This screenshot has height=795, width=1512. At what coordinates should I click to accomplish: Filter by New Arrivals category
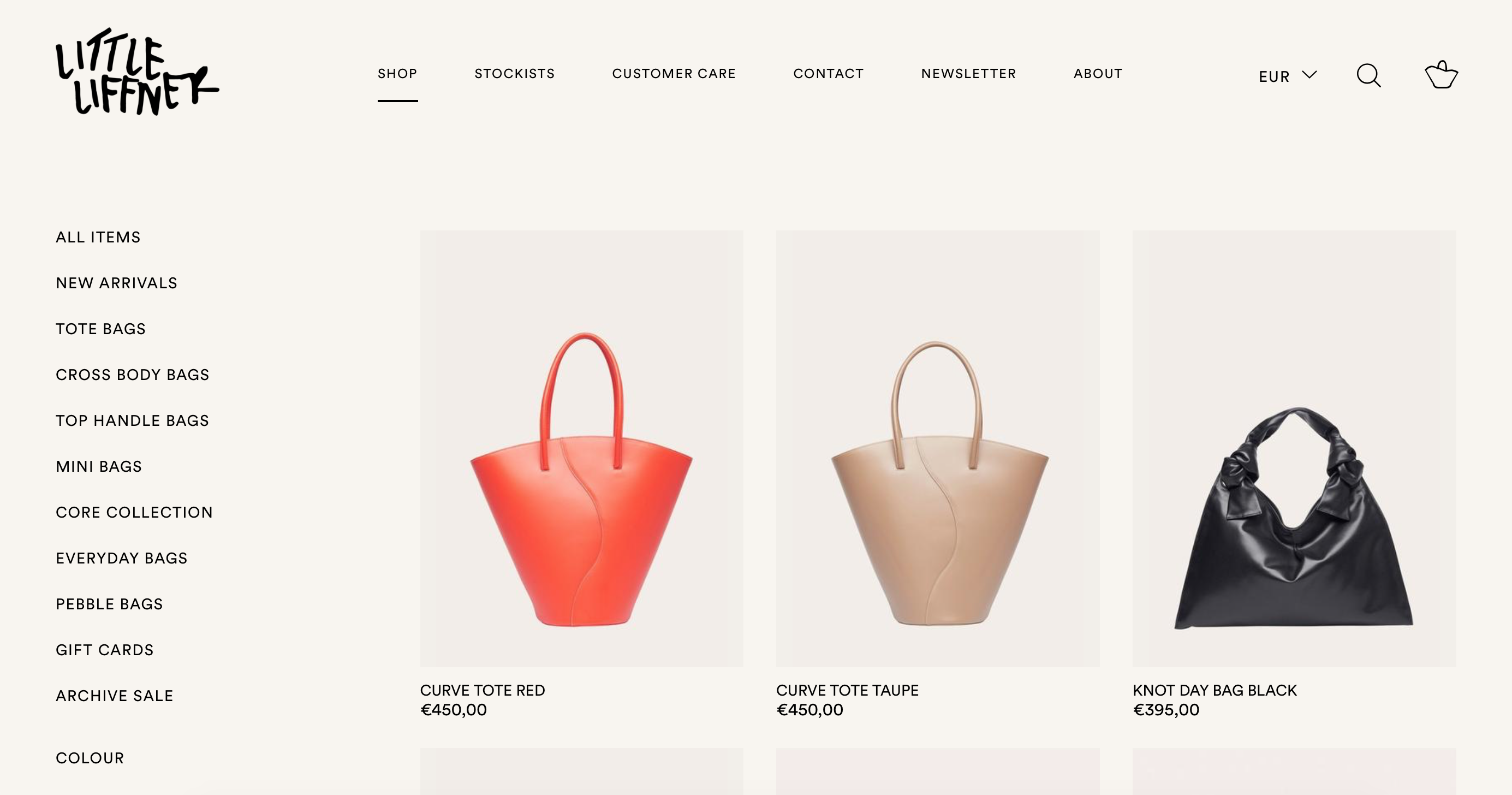pos(116,283)
